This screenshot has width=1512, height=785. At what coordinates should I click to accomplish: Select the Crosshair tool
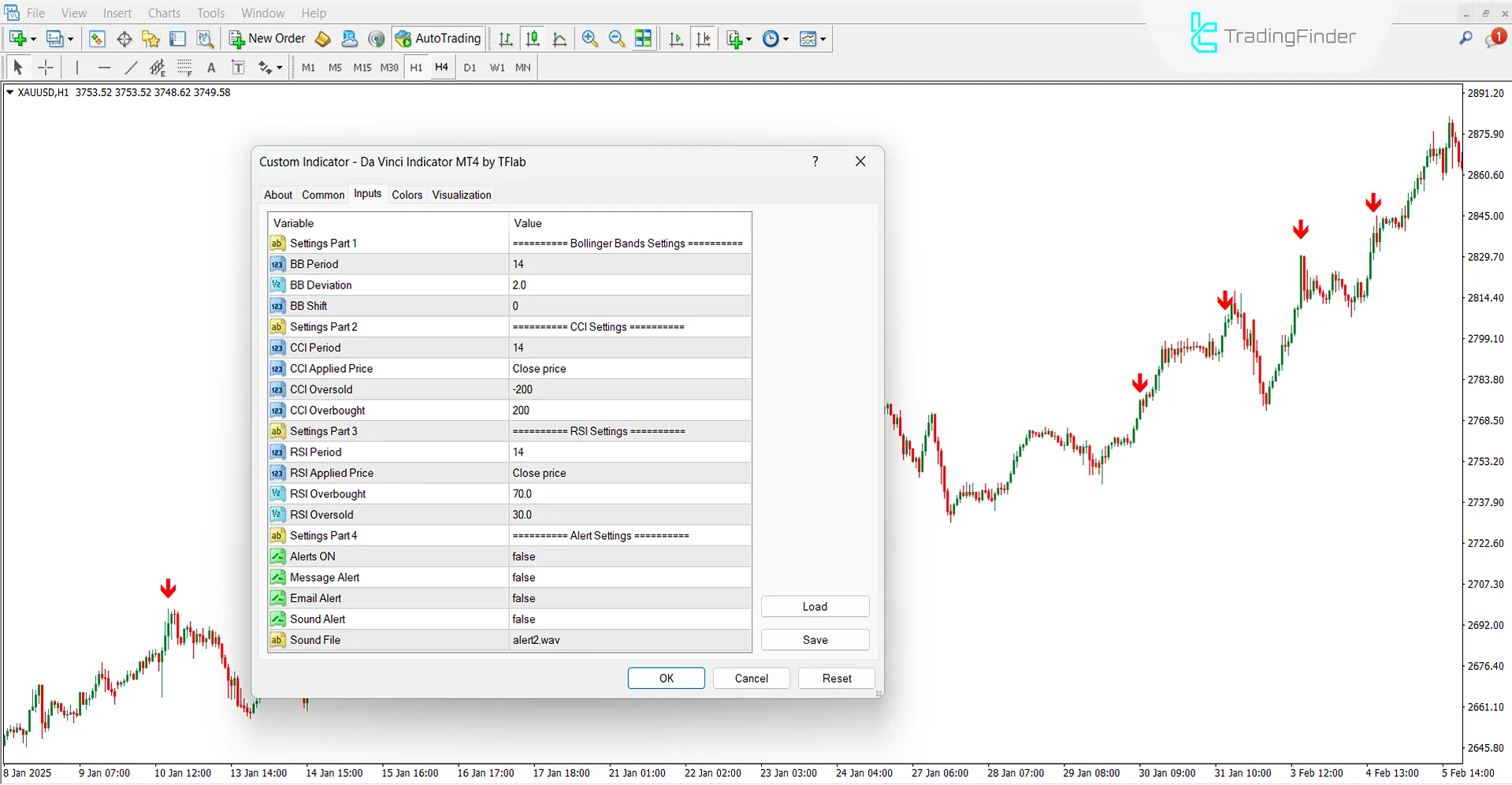(46, 68)
